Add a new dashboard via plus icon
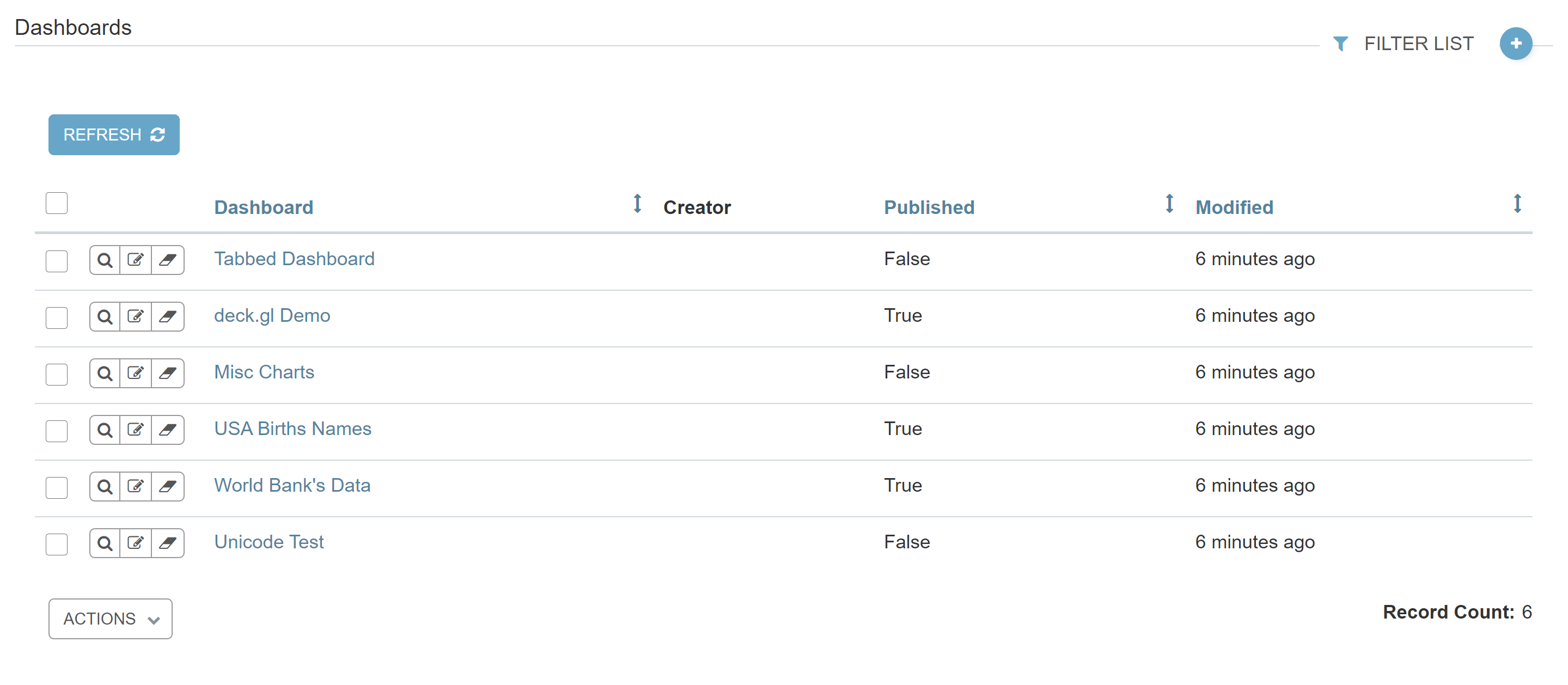 point(1515,43)
